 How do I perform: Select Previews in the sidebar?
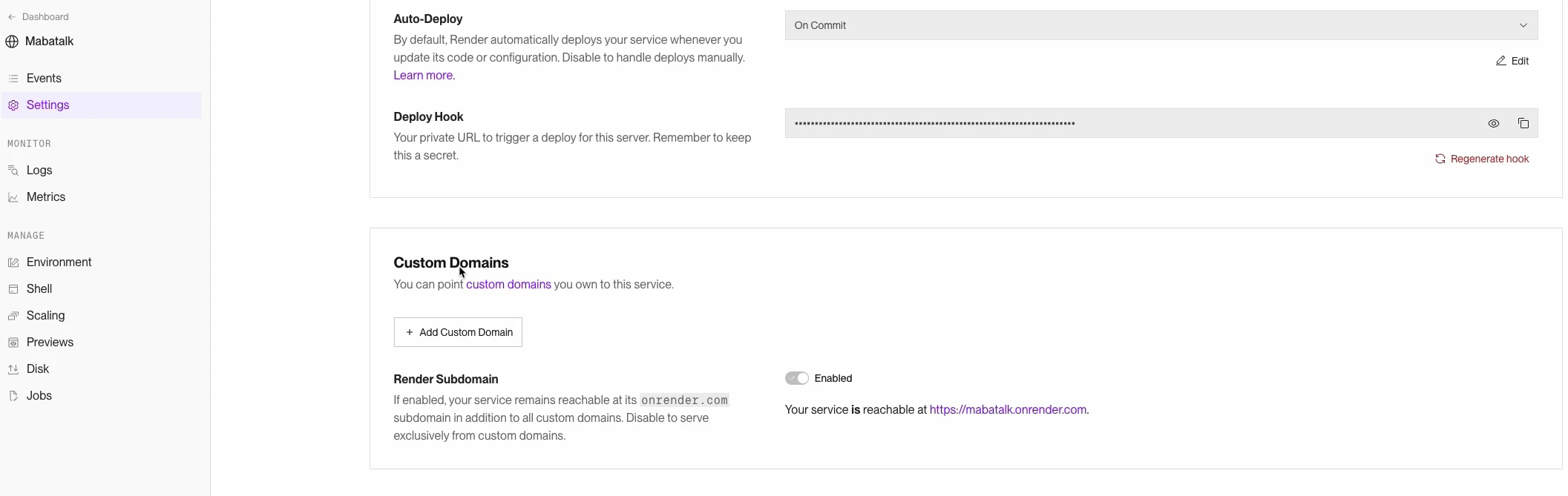(50, 342)
